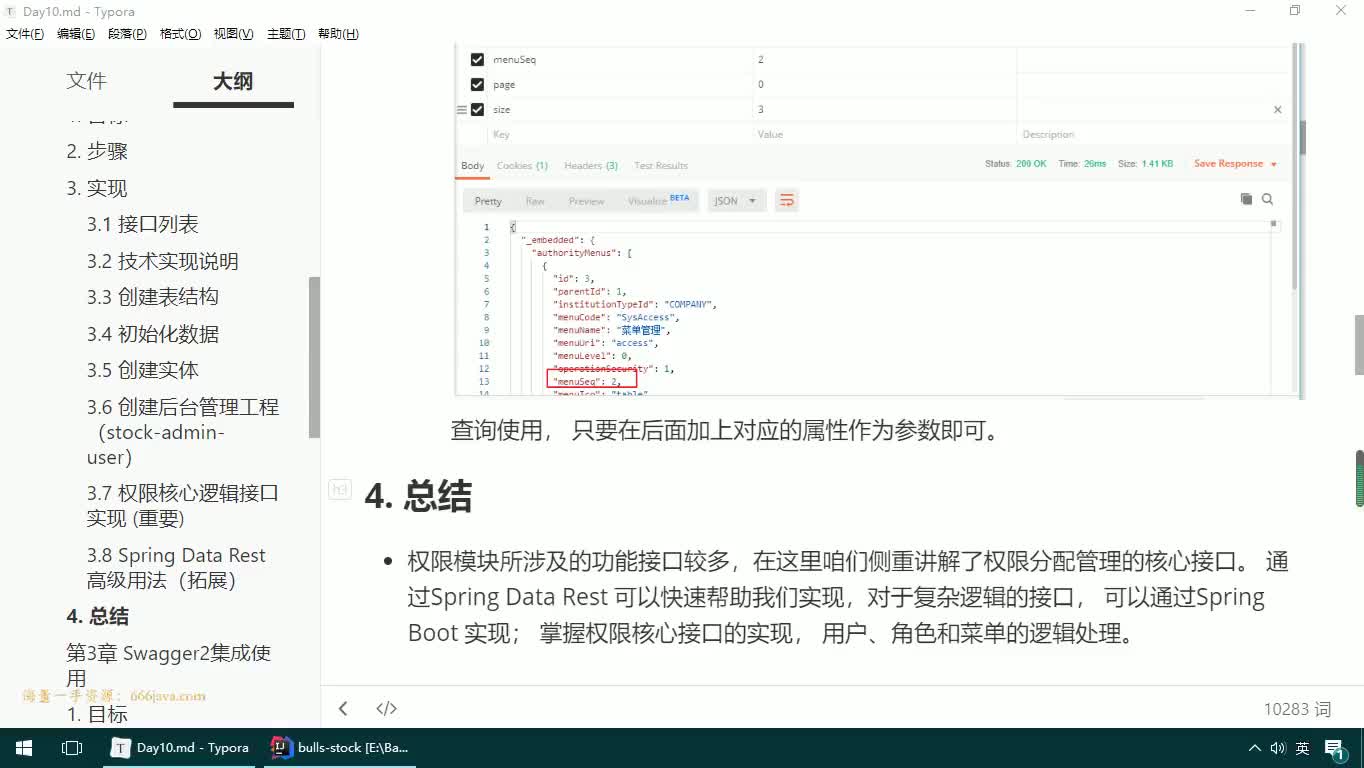The image size is (1364, 768).
Task: Toggle the menuSeq parameter checkbox
Action: 477,60
